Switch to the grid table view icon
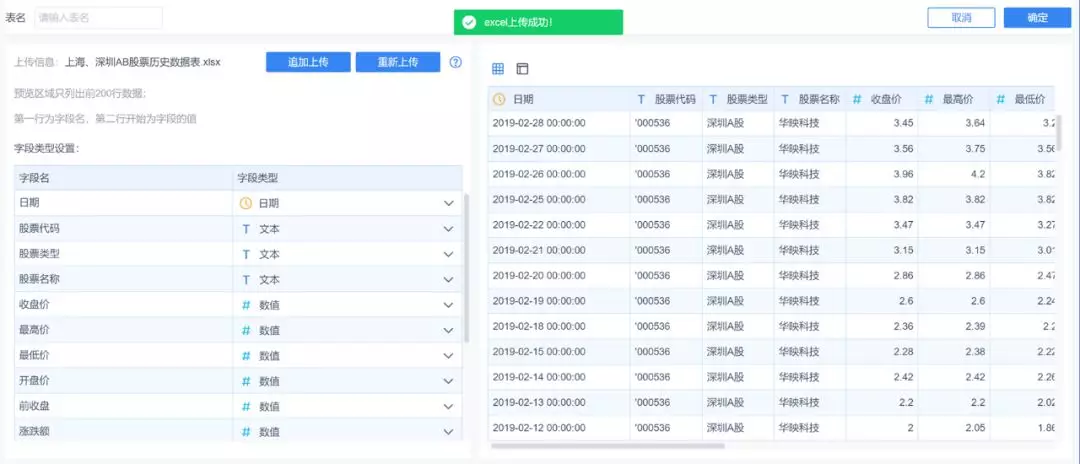 point(498,68)
